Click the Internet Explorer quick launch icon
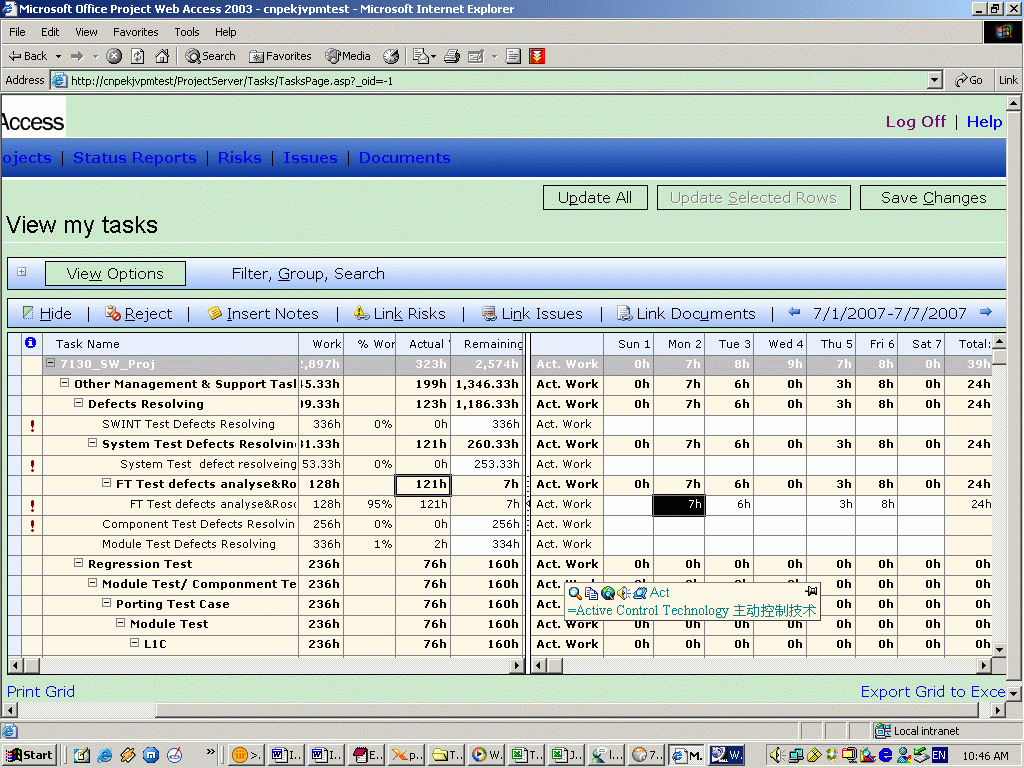 click(x=104, y=756)
